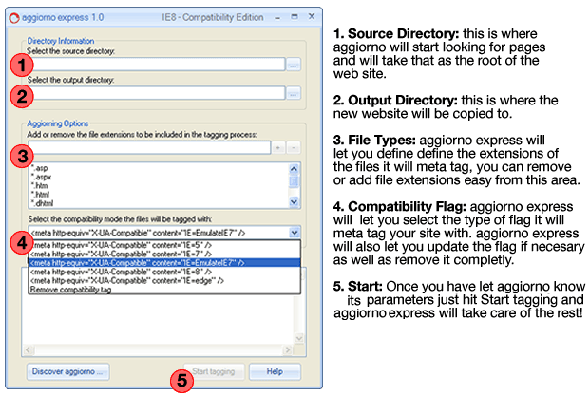The image size is (588, 397).
Task: Choose the IE=7 meta tag option
Action: point(164,254)
